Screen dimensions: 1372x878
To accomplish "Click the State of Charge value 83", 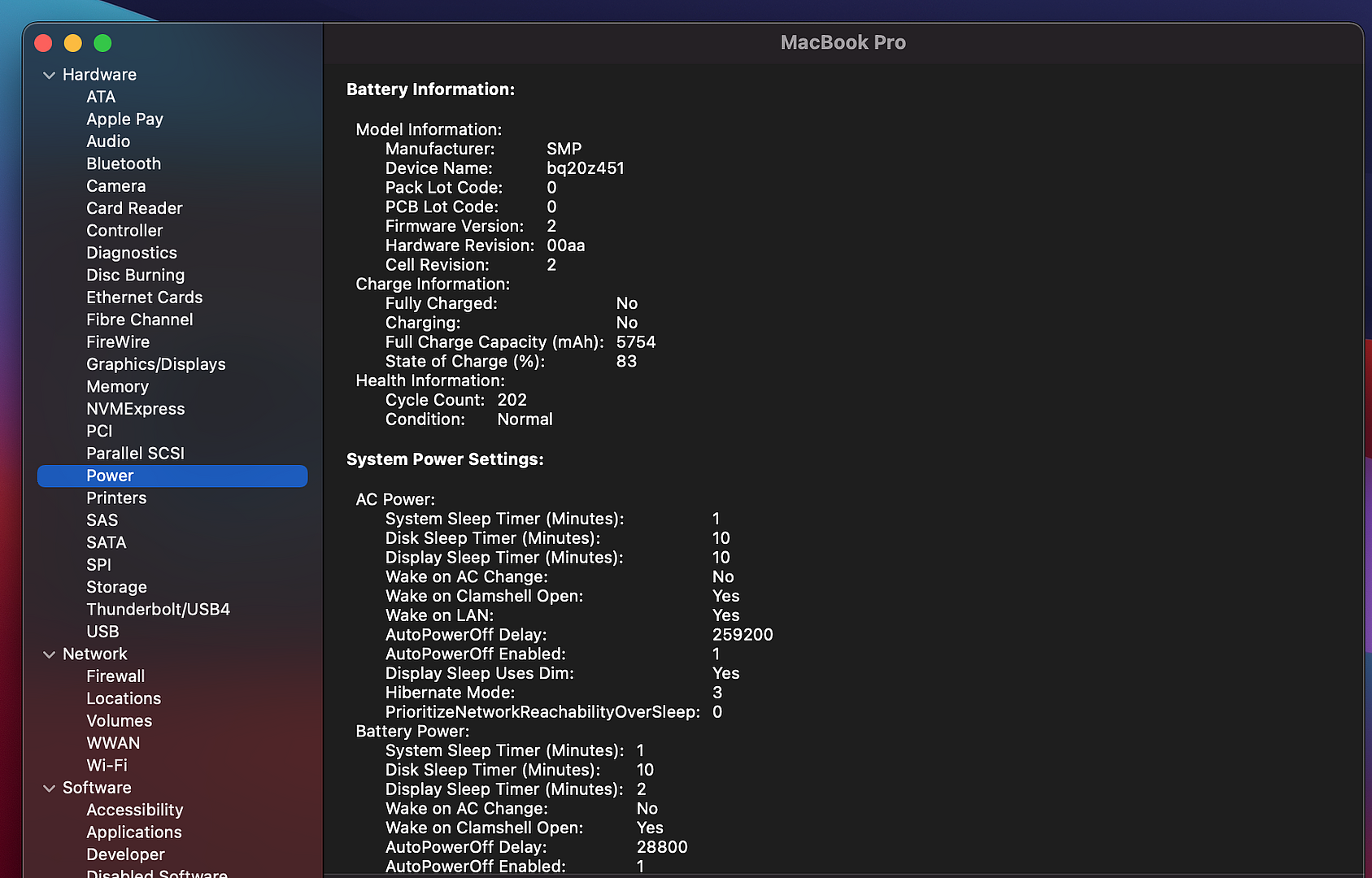I will [626, 362].
